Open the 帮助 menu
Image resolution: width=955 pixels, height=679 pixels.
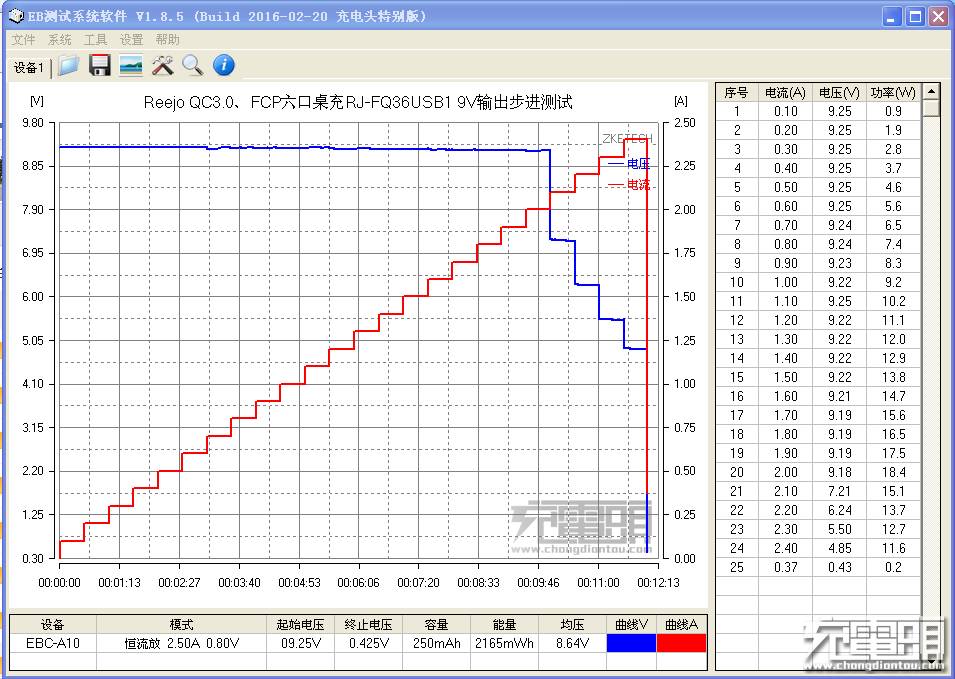pyautogui.click(x=167, y=40)
